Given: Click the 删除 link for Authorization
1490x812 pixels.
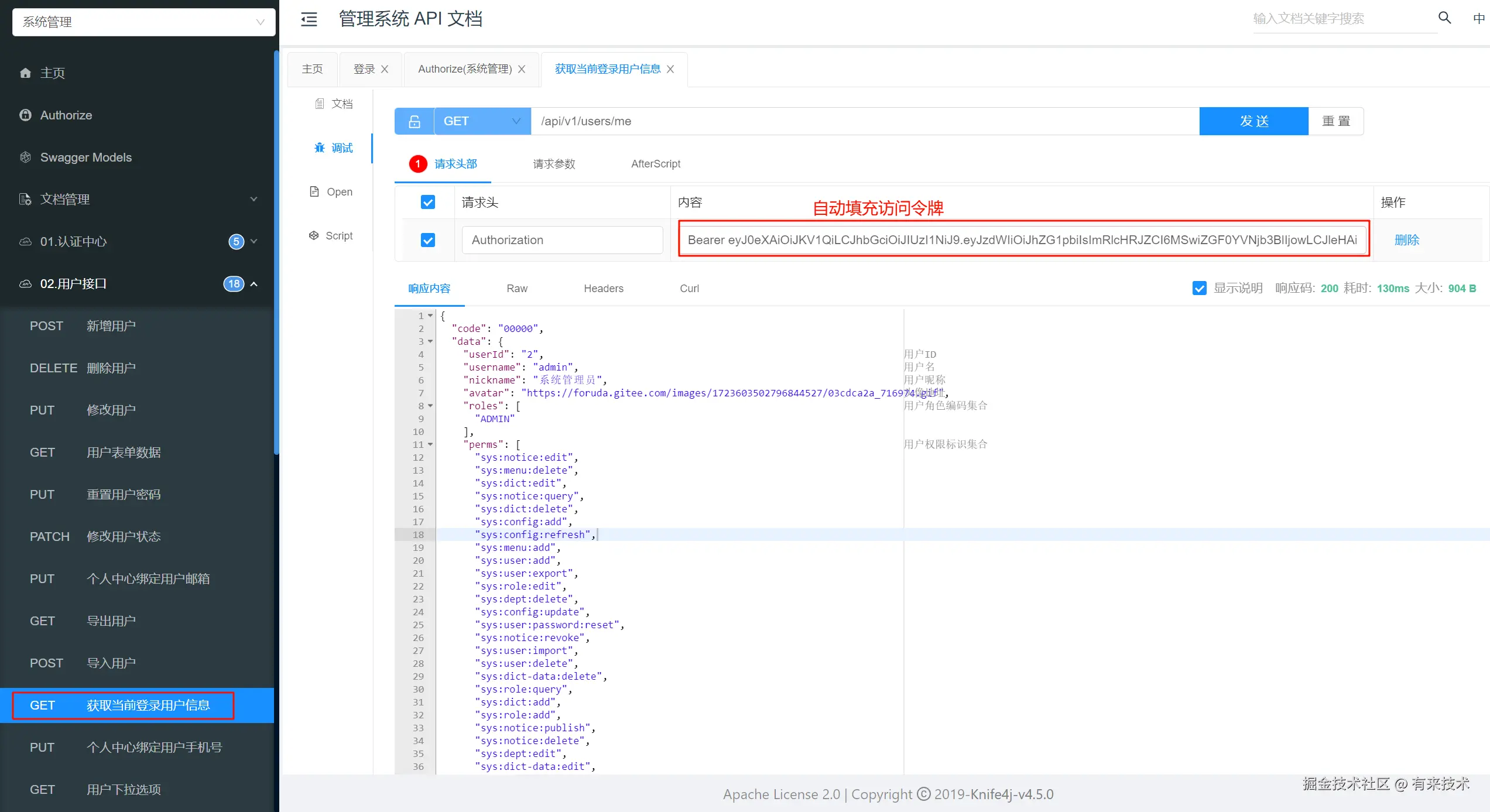Looking at the screenshot, I should 1406,240.
